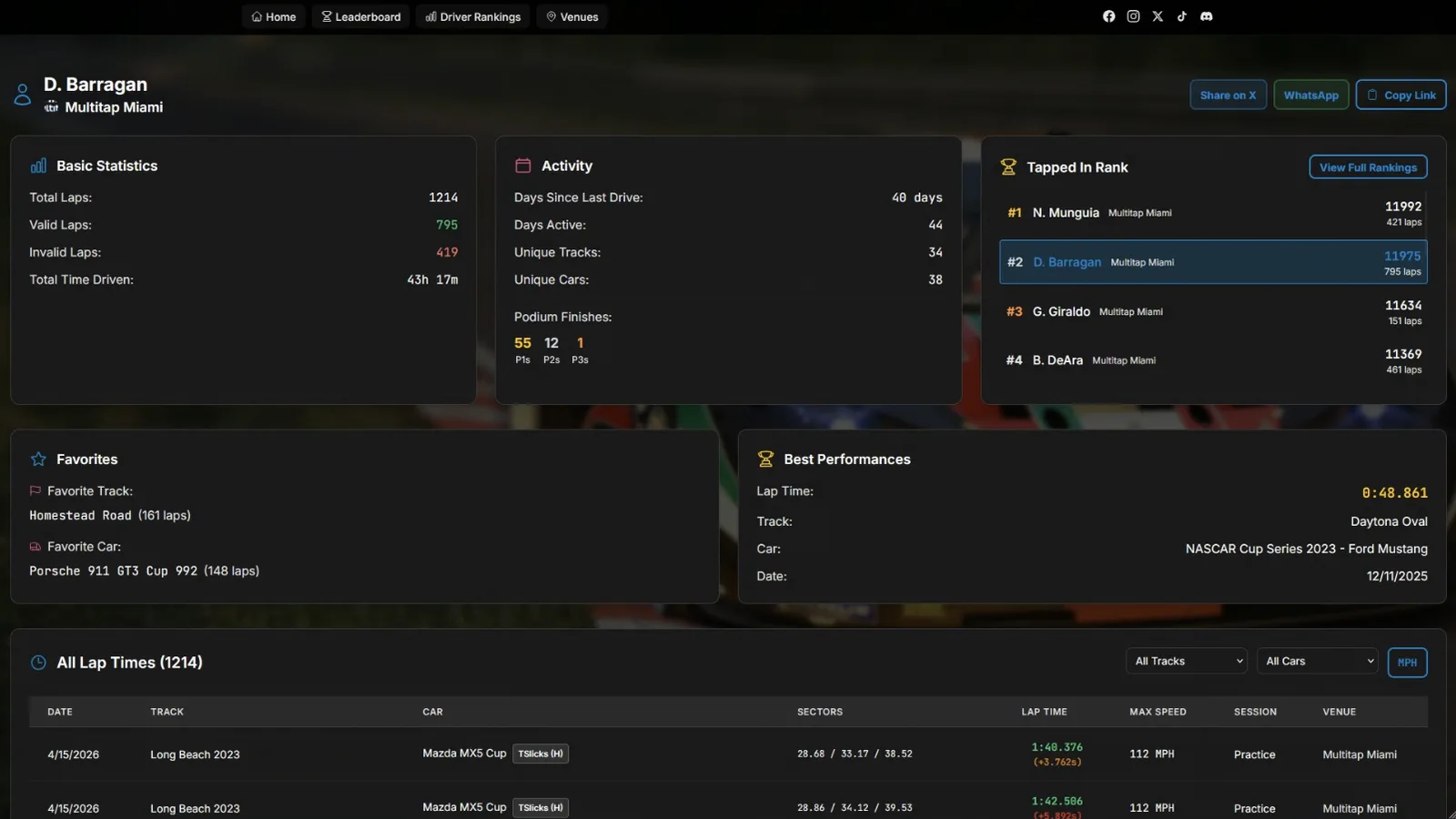
Task: Click the Multitap Miami venue under D. Barragan
Action: pos(114,107)
